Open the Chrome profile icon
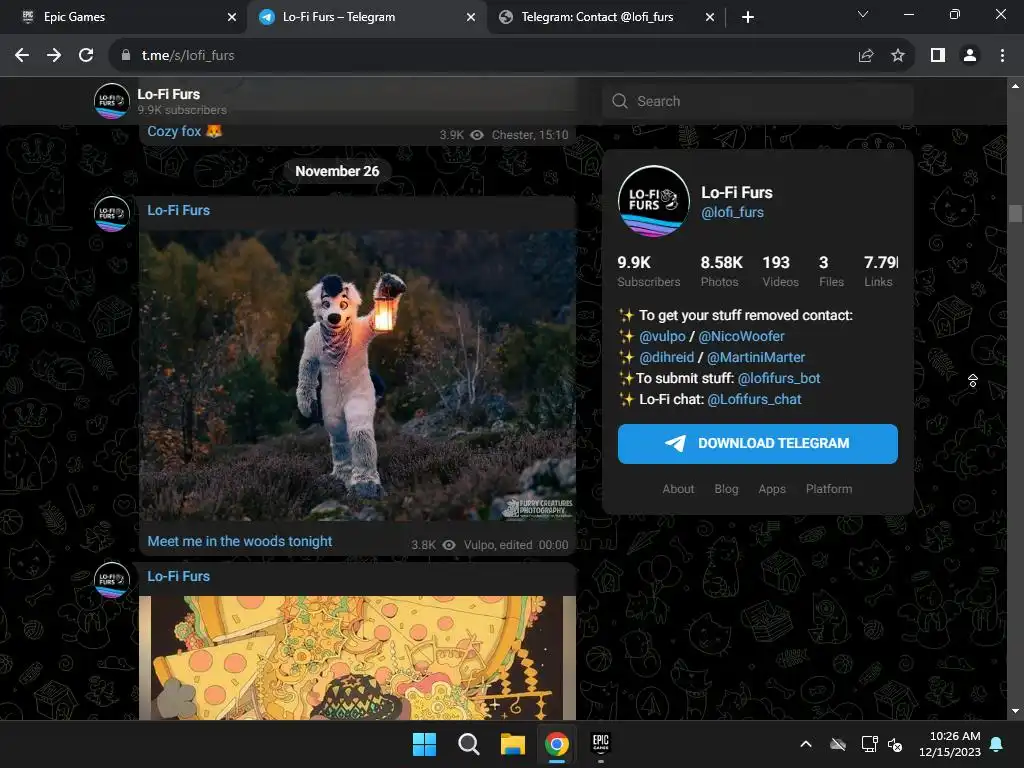This screenshot has height=768, width=1024. click(970, 56)
